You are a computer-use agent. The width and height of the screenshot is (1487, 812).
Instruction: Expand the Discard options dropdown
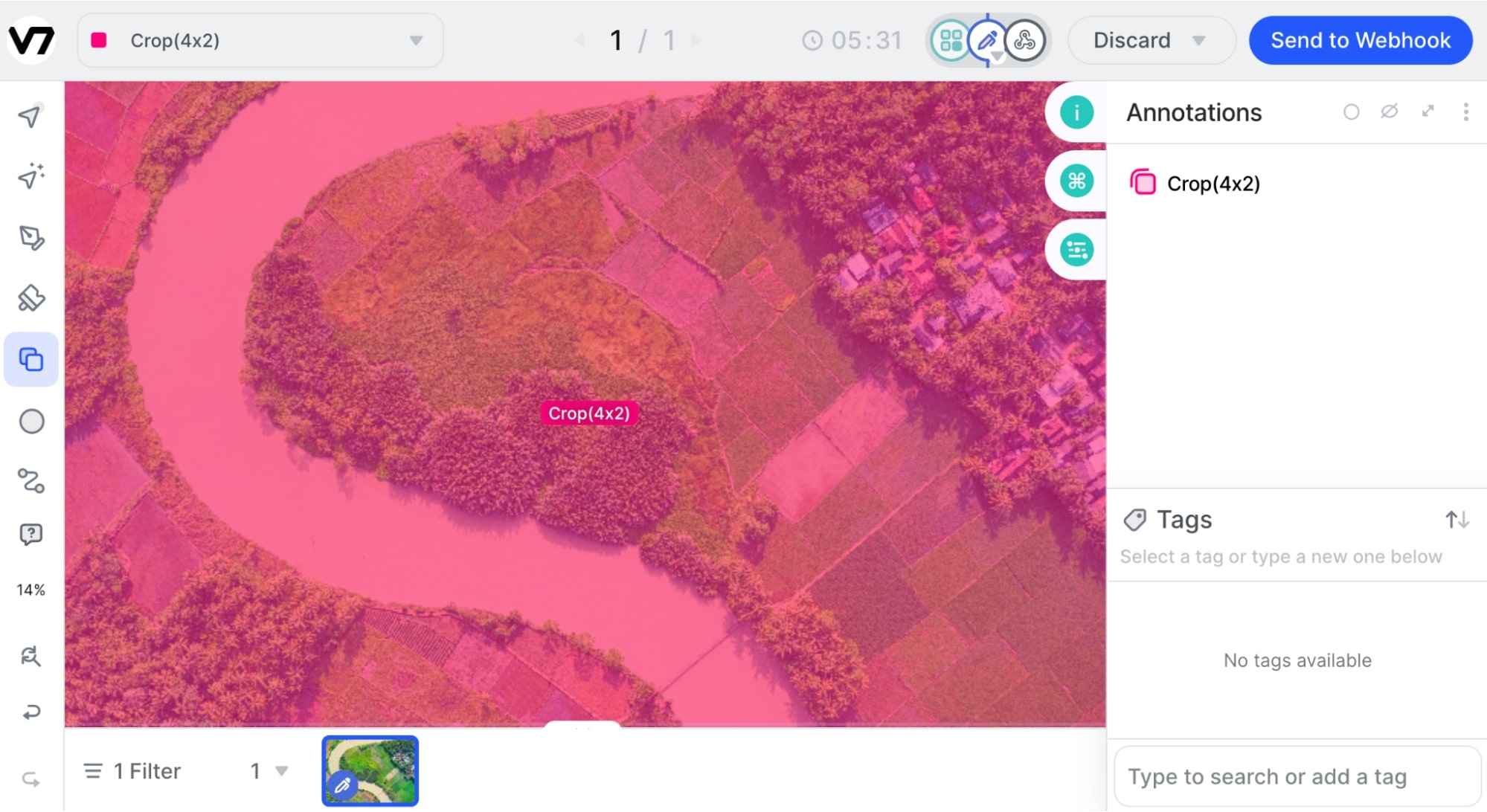click(x=1198, y=40)
